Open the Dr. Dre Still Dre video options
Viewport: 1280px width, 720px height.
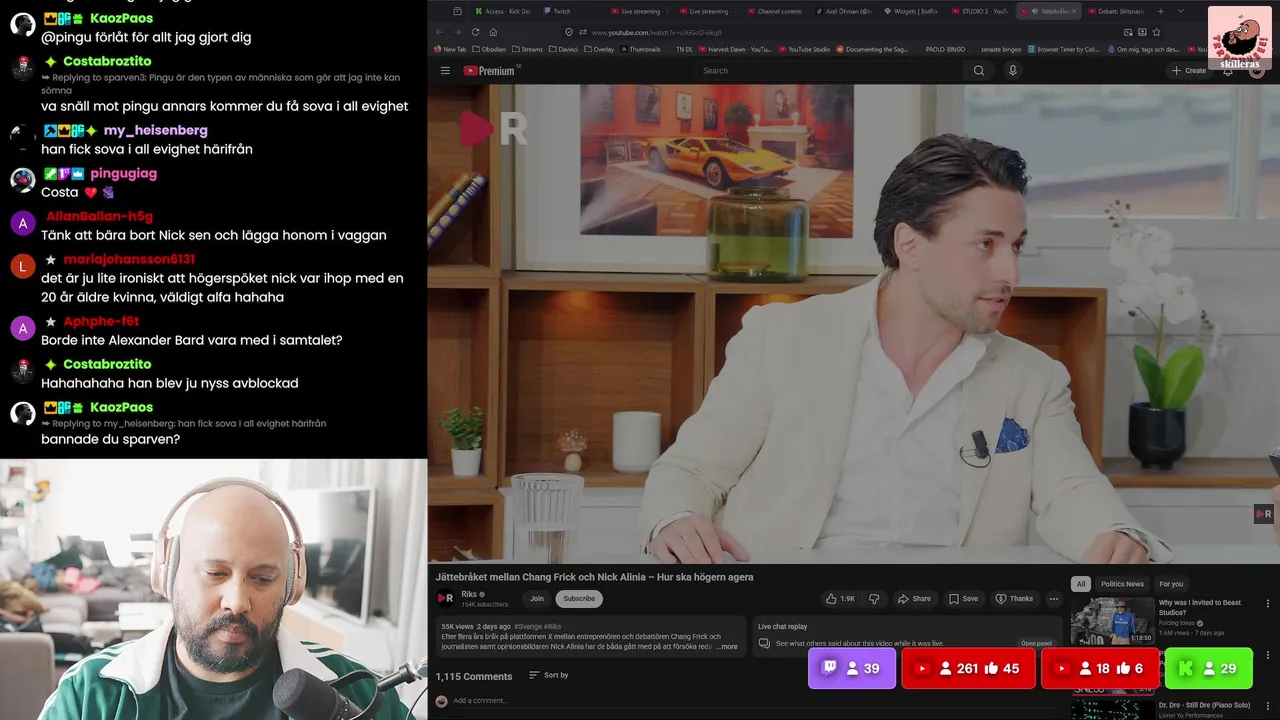tap(1268, 706)
